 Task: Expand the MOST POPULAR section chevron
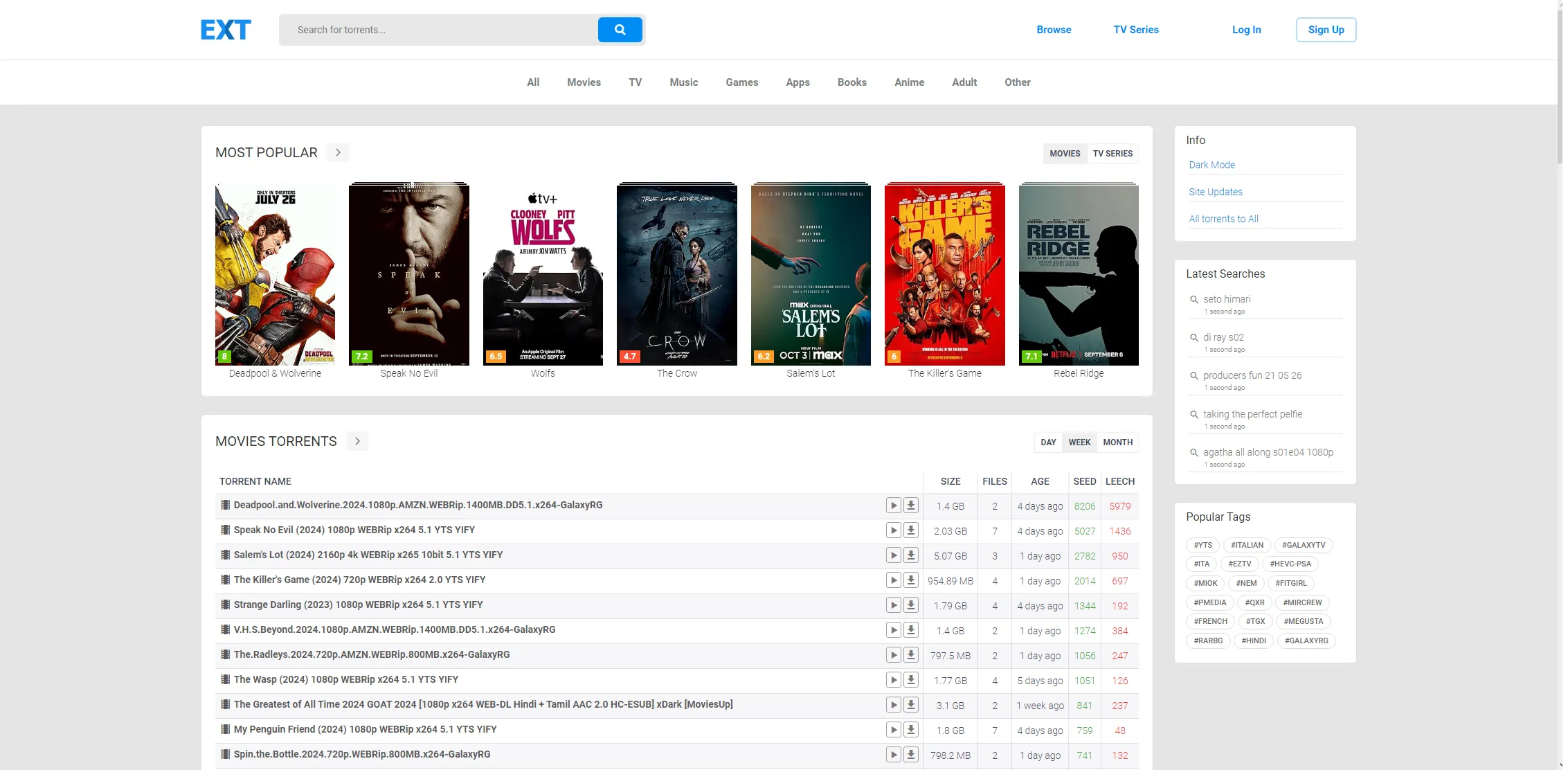(338, 152)
